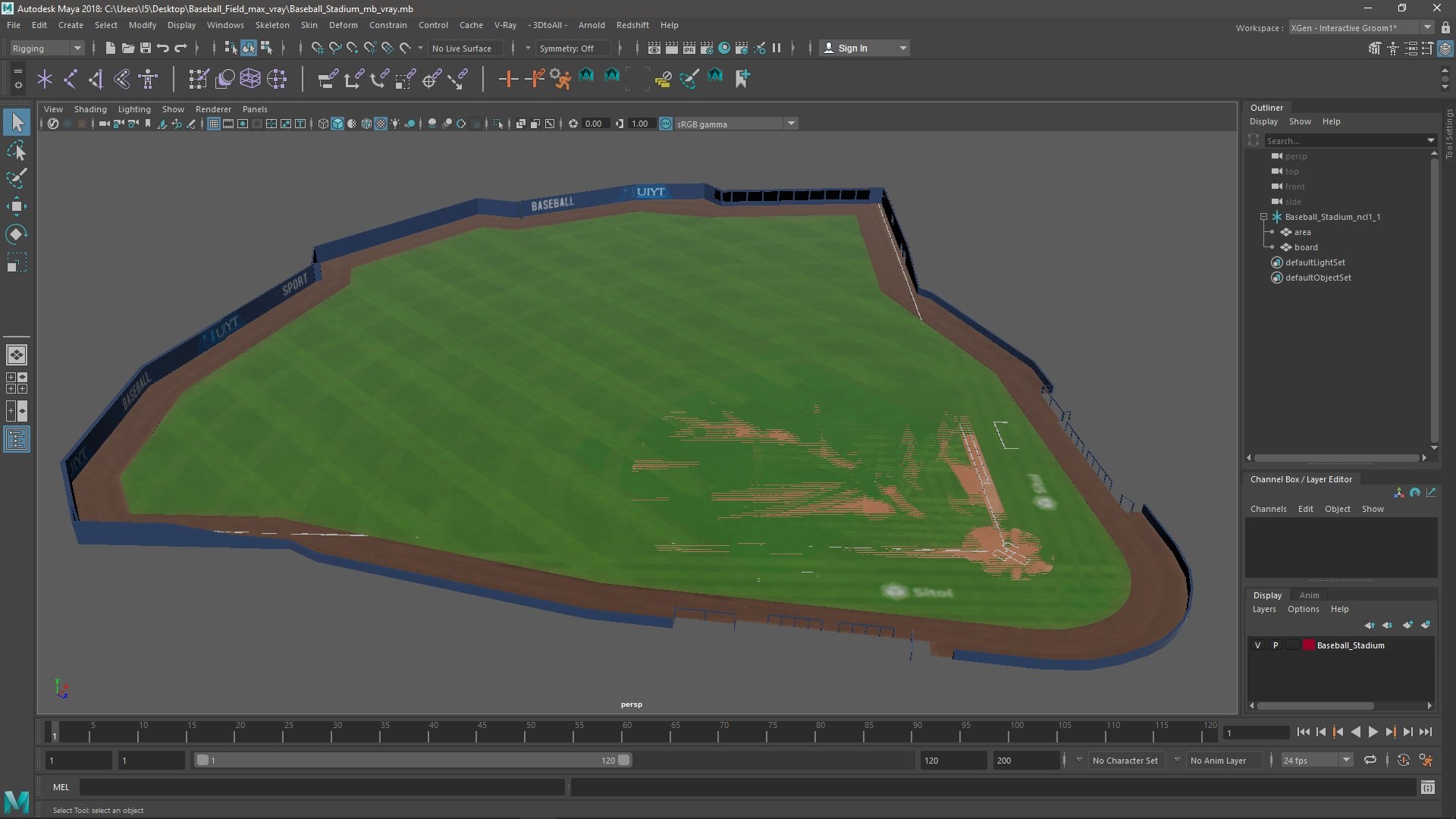Toggle V visibility for Baseball_Stadium layer
The height and width of the screenshot is (819, 1456).
pos(1257,645)
